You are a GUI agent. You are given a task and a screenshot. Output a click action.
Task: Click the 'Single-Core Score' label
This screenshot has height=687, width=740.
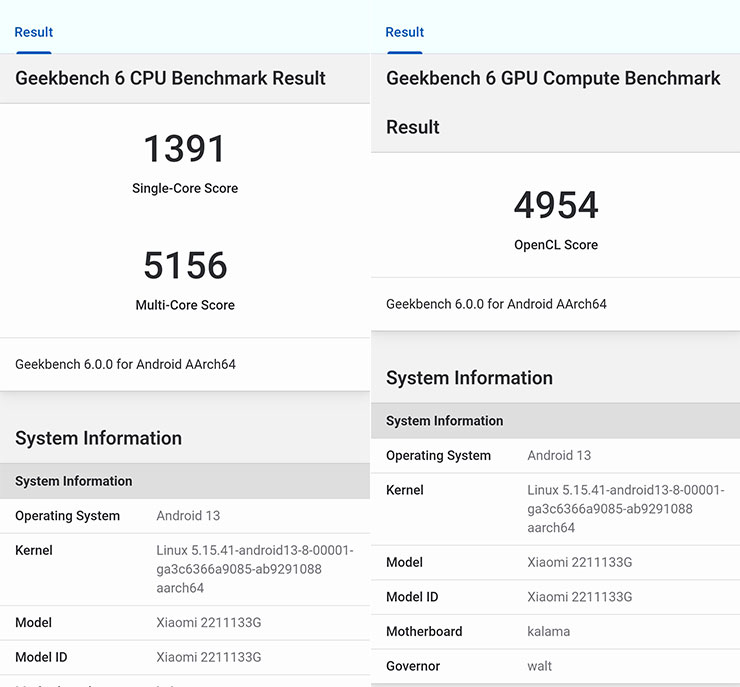185,188
